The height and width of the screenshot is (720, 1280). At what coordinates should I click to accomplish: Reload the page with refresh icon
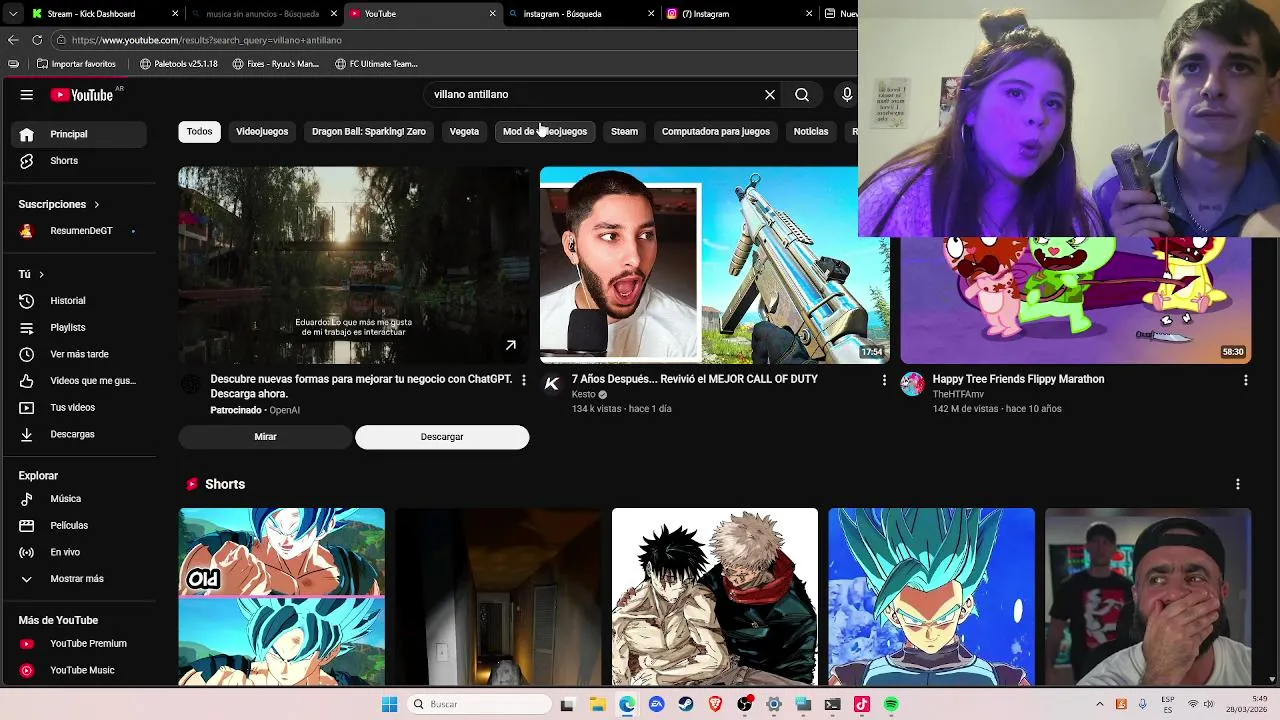coord(37,40)
